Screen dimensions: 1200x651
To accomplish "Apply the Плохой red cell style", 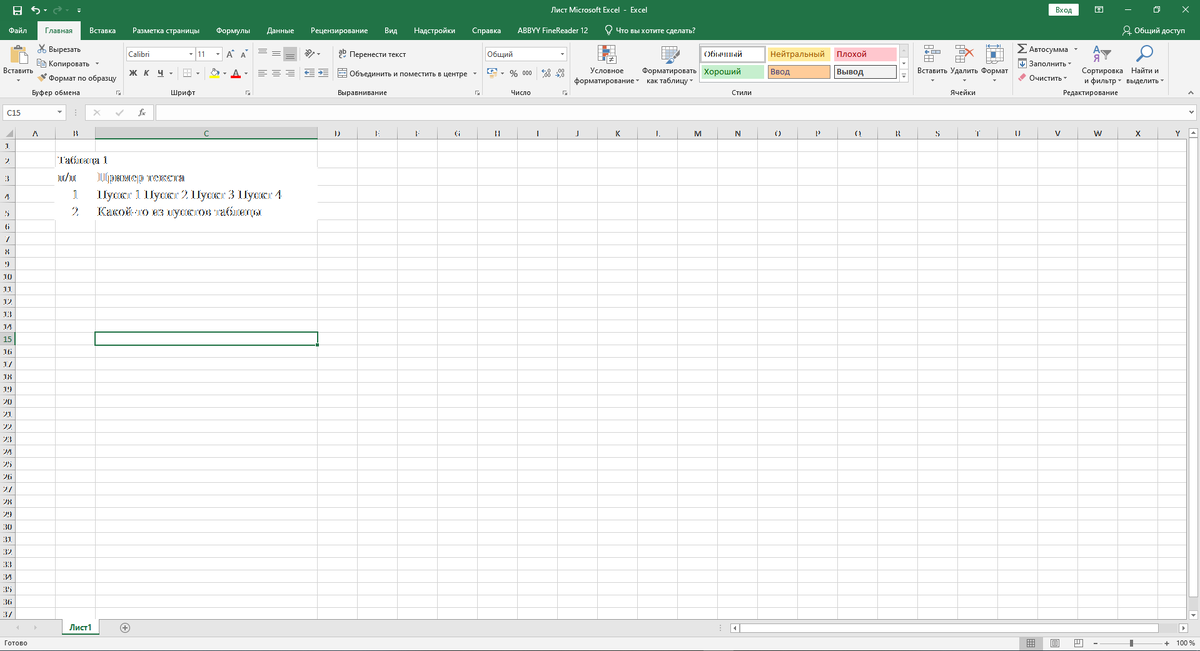I will click(x=865, y=54).
